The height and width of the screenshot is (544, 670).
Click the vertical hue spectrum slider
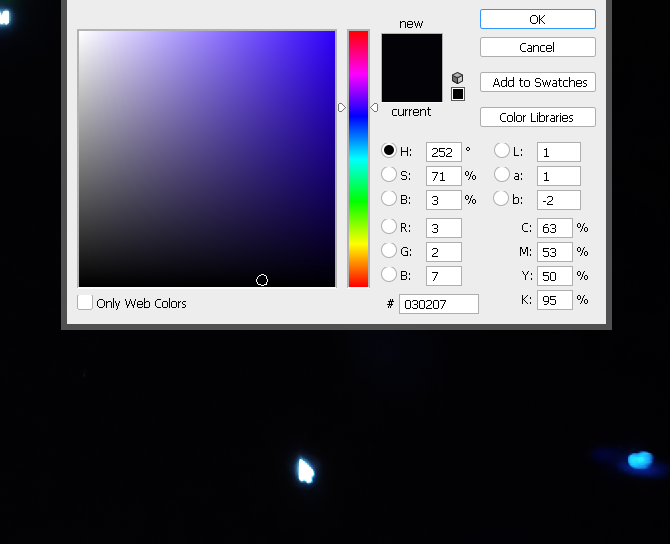[x=359, y=159]
